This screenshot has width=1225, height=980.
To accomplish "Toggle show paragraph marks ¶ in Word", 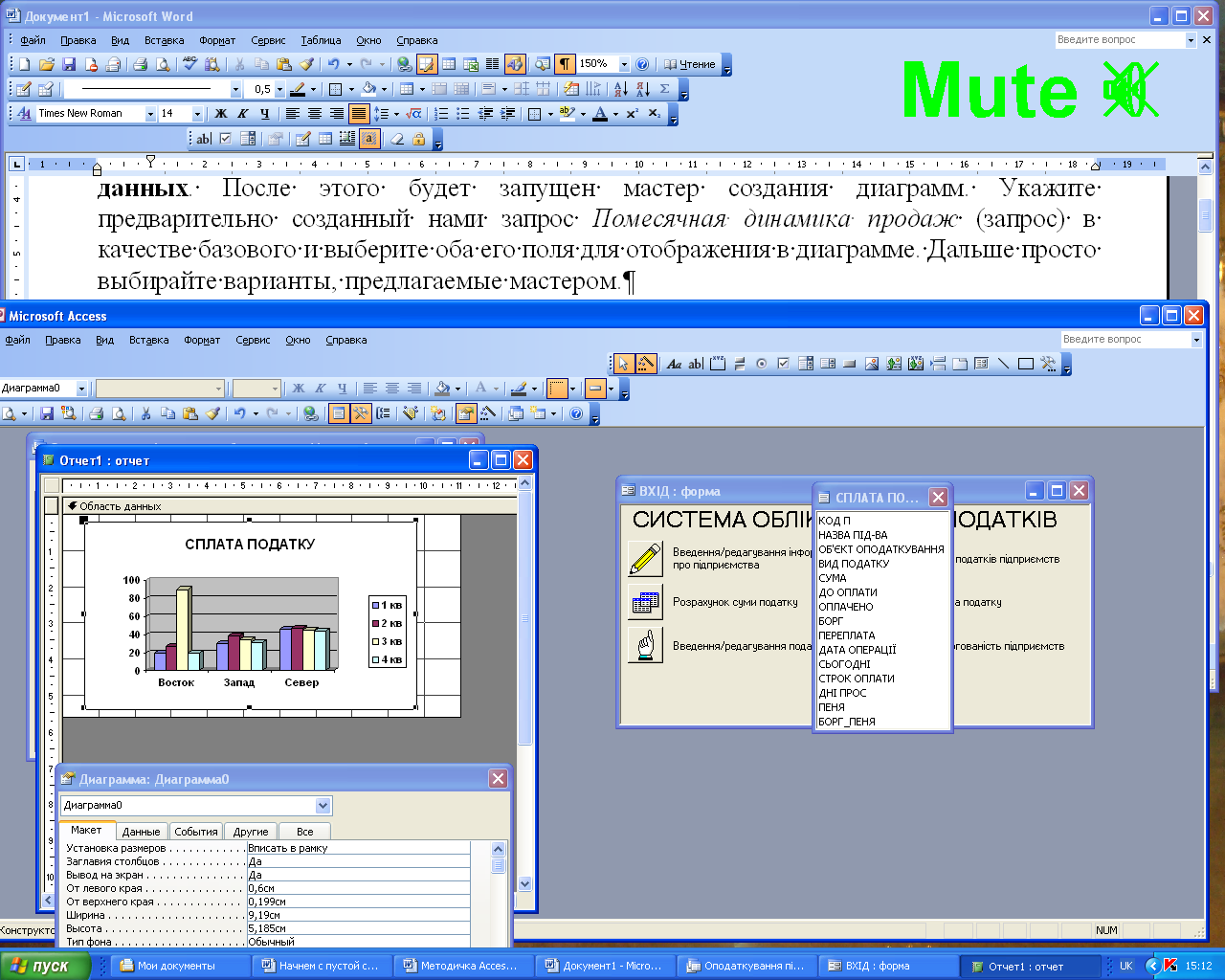I will pyautogui.click(x=565, y=64).
